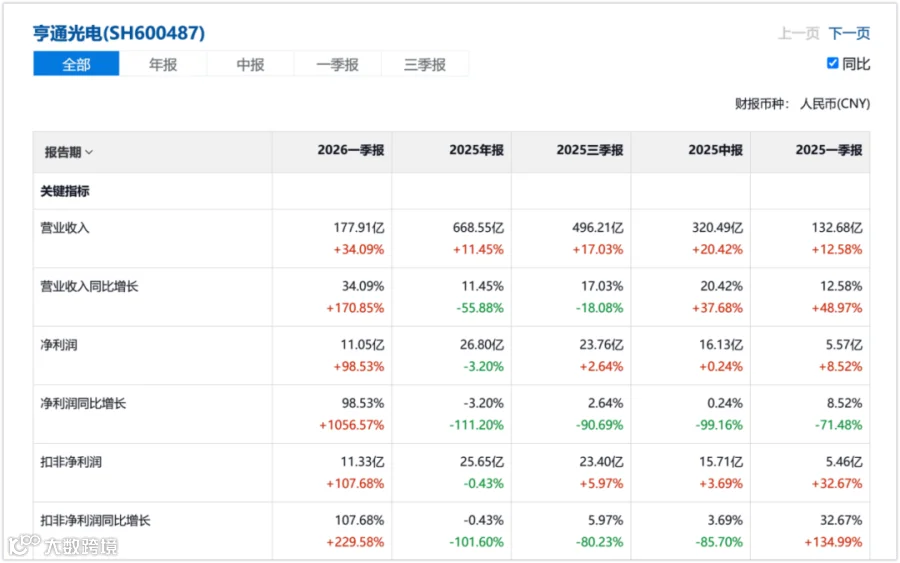Image resolution: width=900 pixels, height=563 pixels.
Task: Select the 全部 tab
Action: coord(76,64)
